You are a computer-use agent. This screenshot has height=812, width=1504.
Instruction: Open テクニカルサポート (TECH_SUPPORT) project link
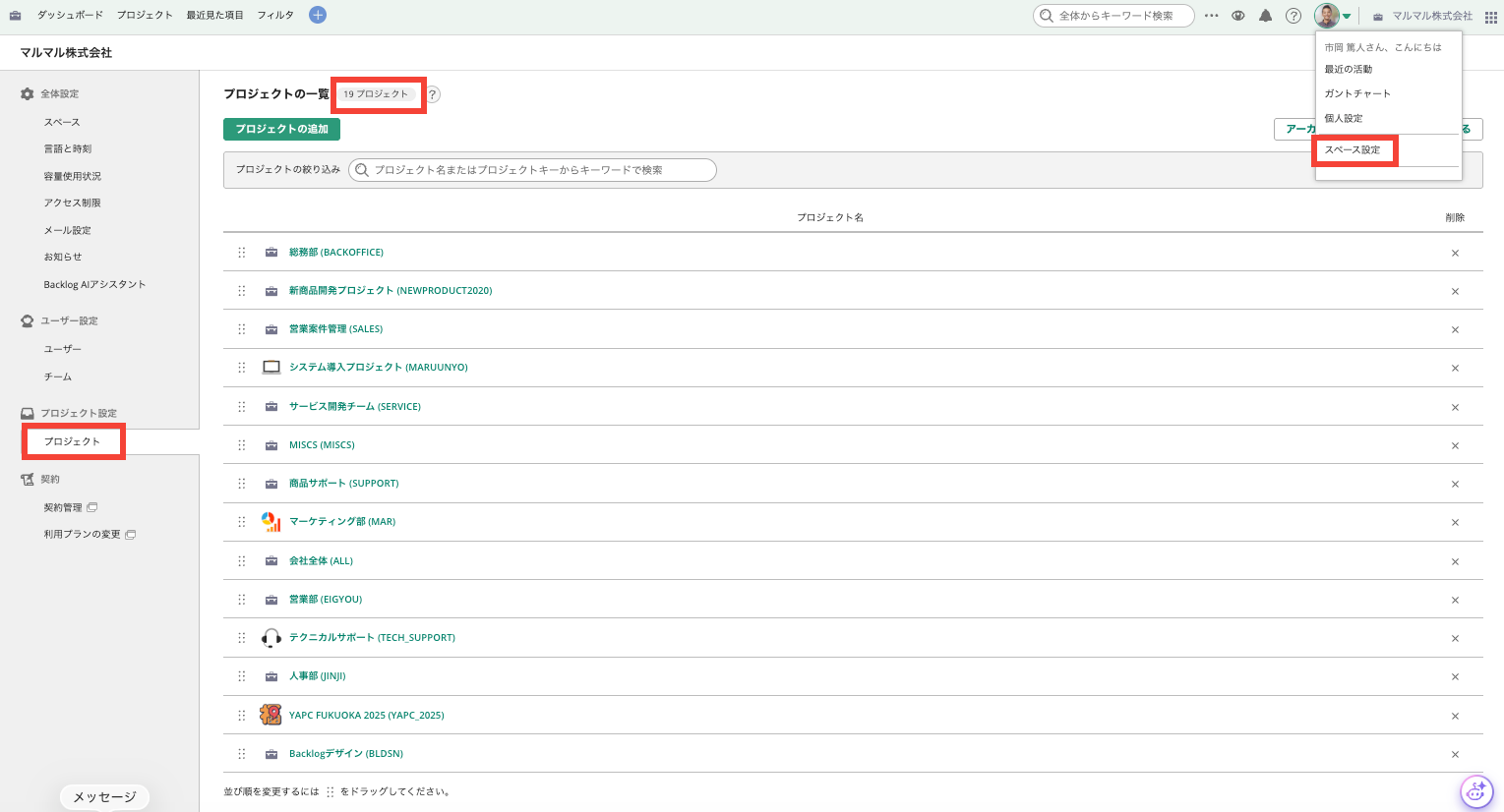[x=372, y=638]
